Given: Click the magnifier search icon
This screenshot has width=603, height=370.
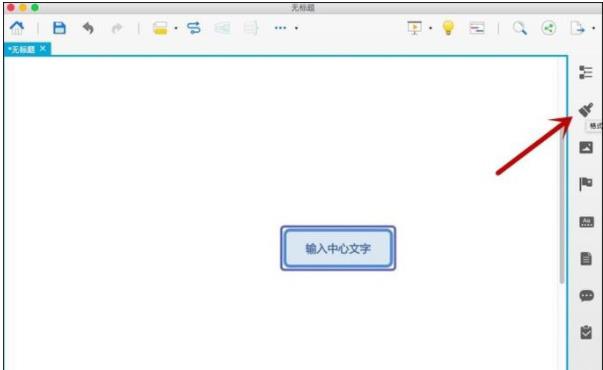Looking at the screenshot, I should click(520, 28).
